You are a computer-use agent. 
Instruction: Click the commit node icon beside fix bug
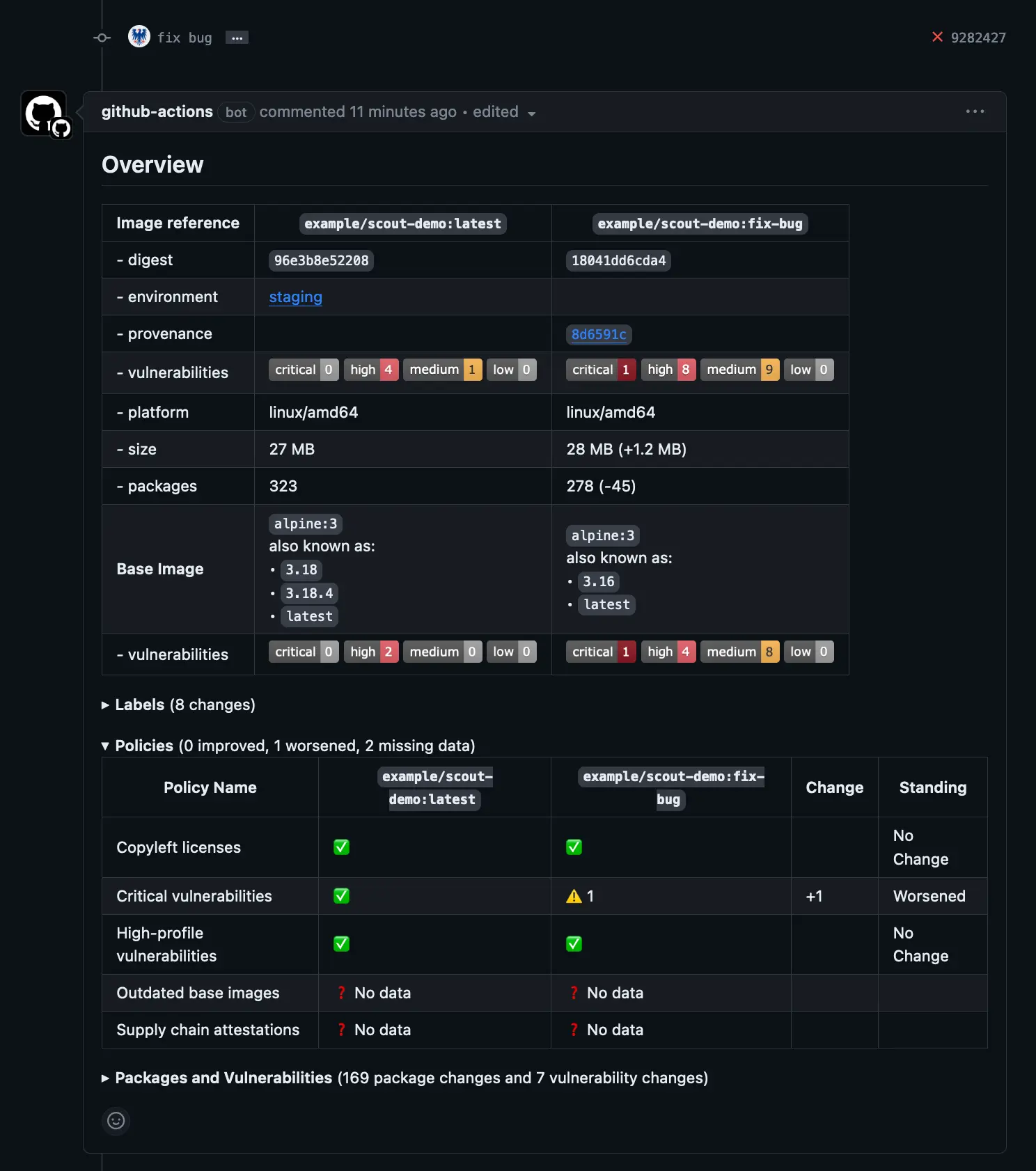pos(102,38)
